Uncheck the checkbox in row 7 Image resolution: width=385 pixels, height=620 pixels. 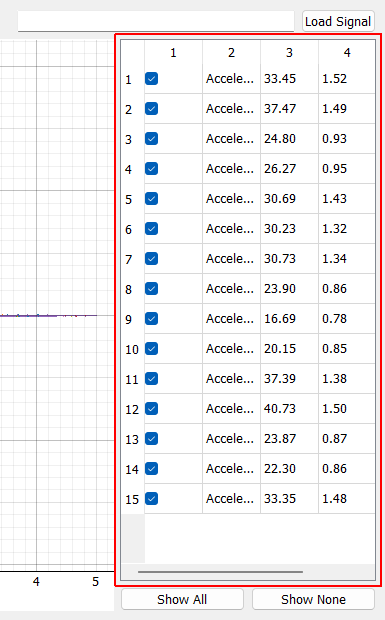[x=151, y=259]
